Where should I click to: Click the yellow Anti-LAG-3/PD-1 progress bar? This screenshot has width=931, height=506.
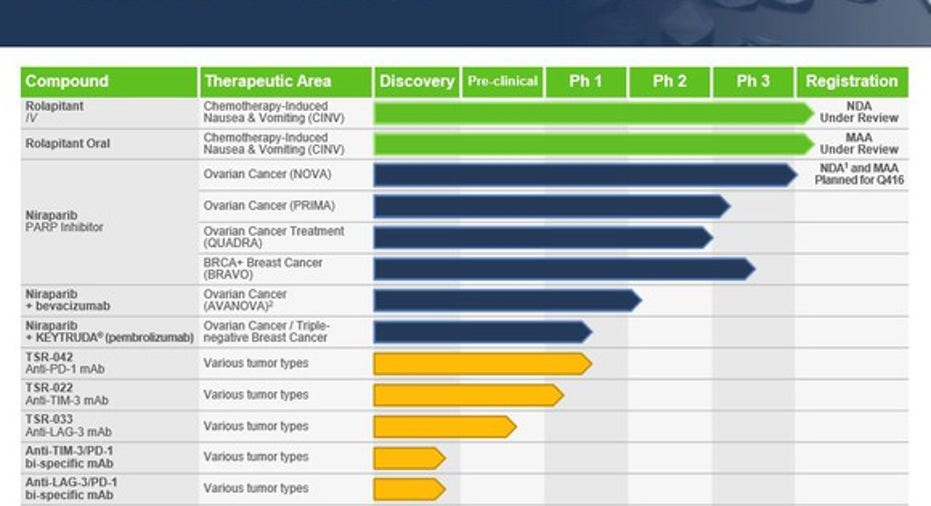point(410,489)
